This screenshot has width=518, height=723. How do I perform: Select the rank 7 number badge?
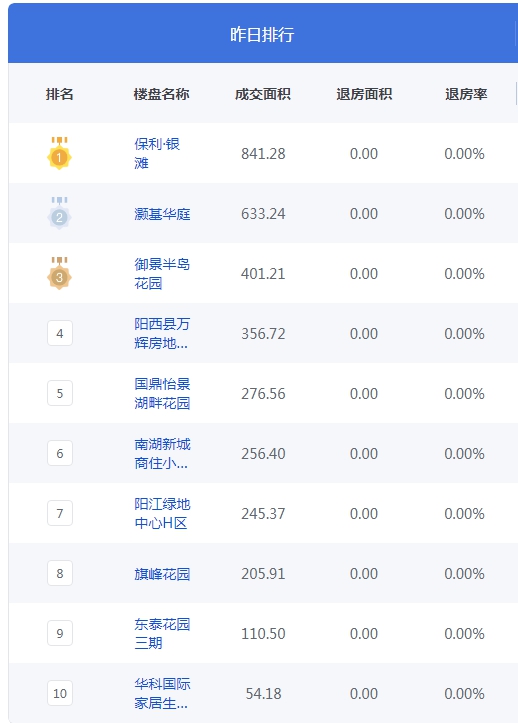coord(60,513)
